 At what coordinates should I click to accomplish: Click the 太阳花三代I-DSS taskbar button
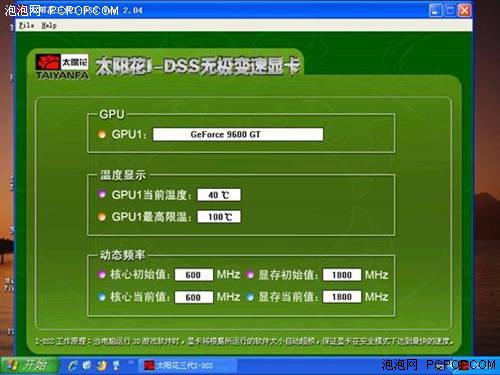(x=187, y=366)
